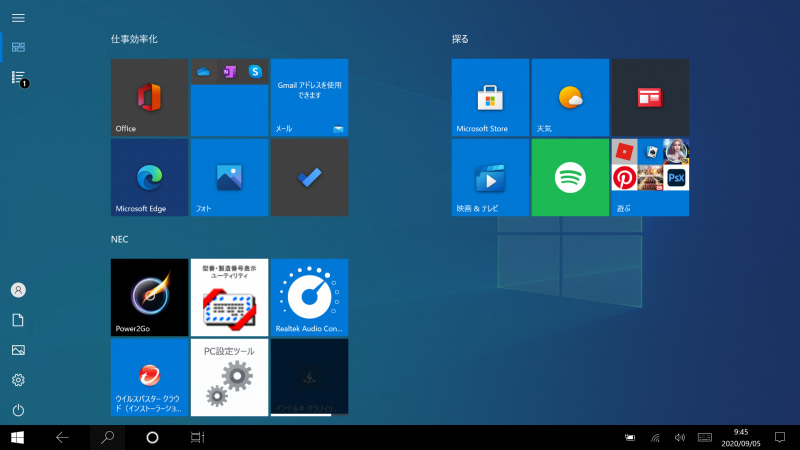Screen dimensions: 800x450
Task: Open Movies & TV (映画 & テレビ) tile
Action: point(490,178)
